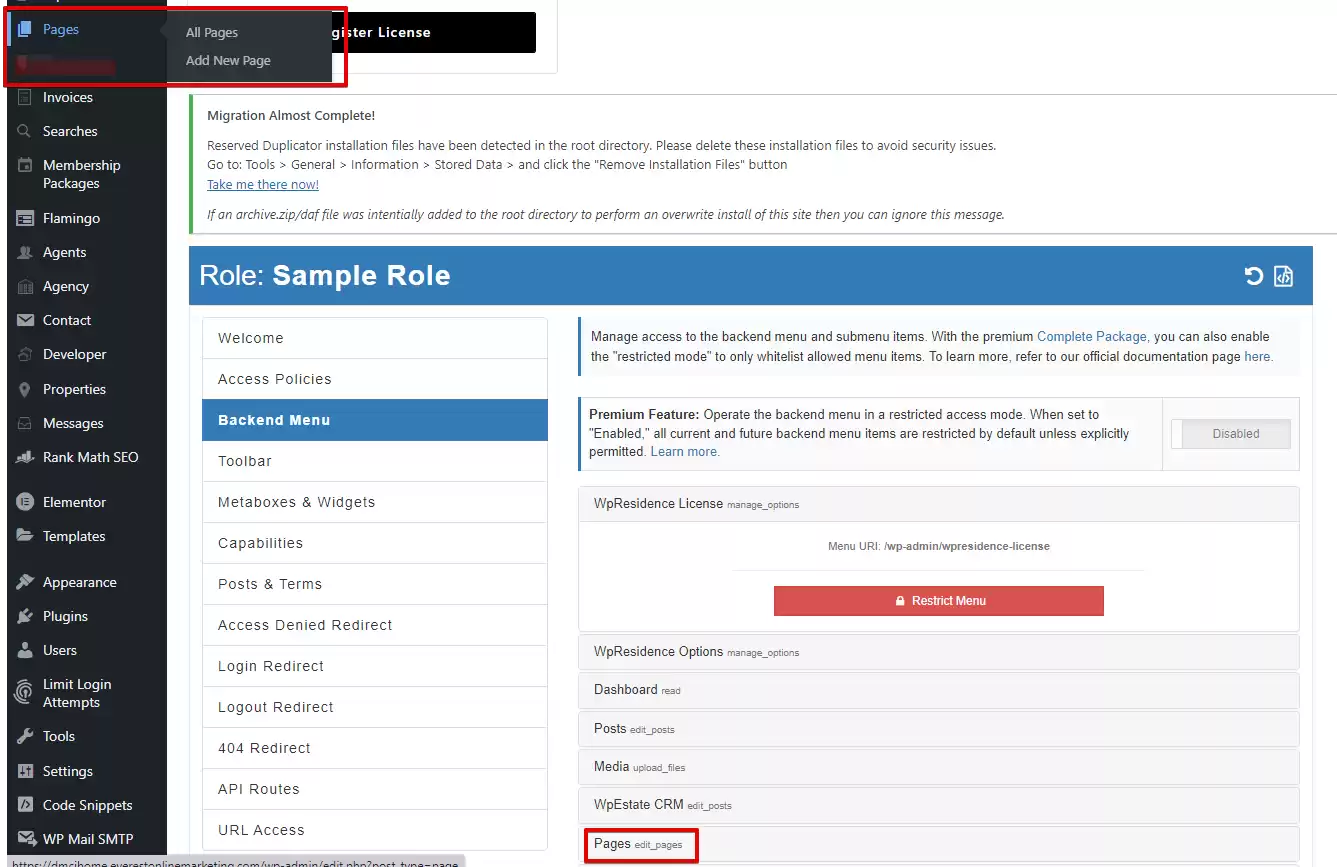Click the Restrict Menu button
Viewport: 1337px width, 867px height.
coord(938,601)
